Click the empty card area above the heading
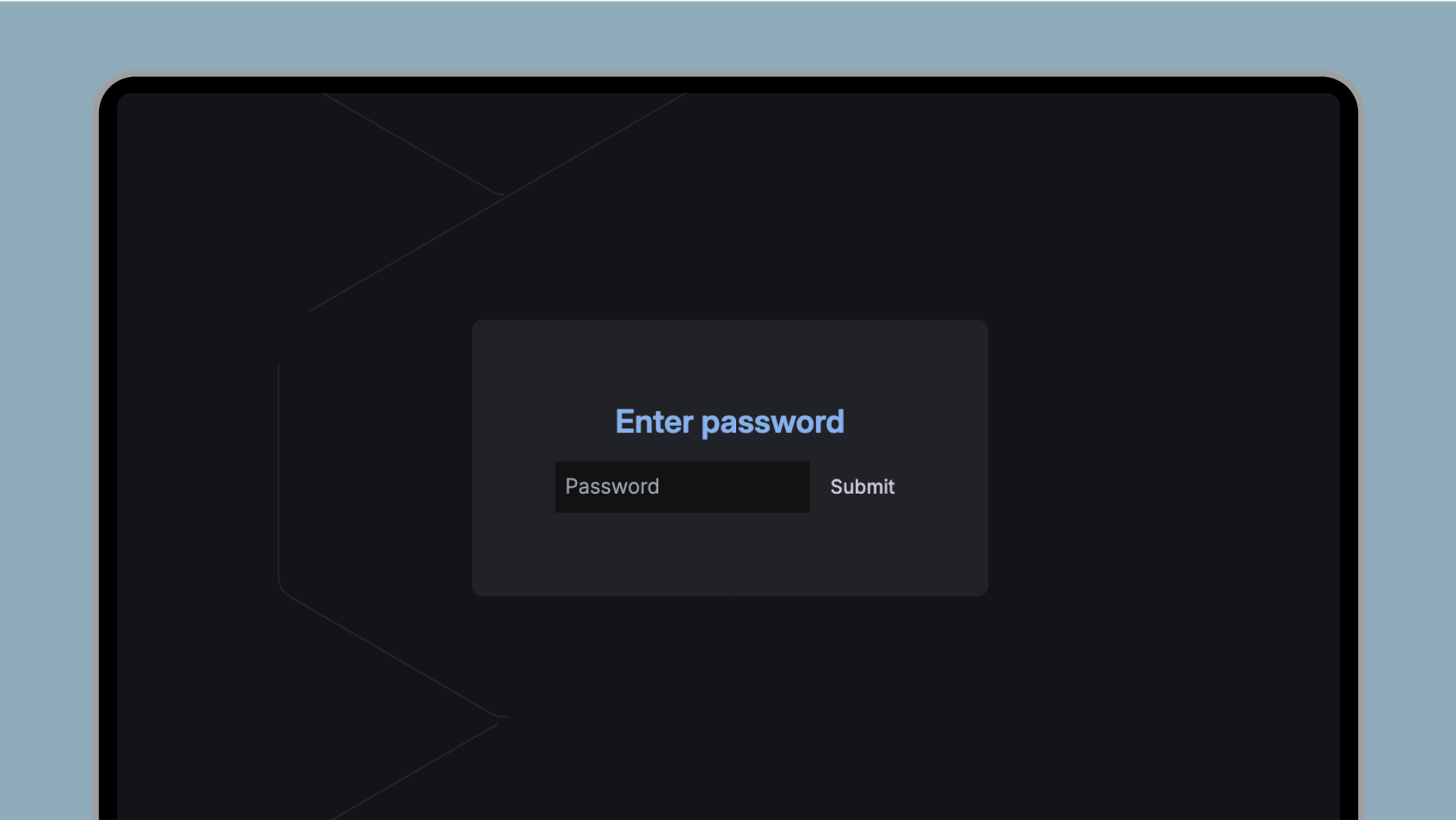 point(730,362)
